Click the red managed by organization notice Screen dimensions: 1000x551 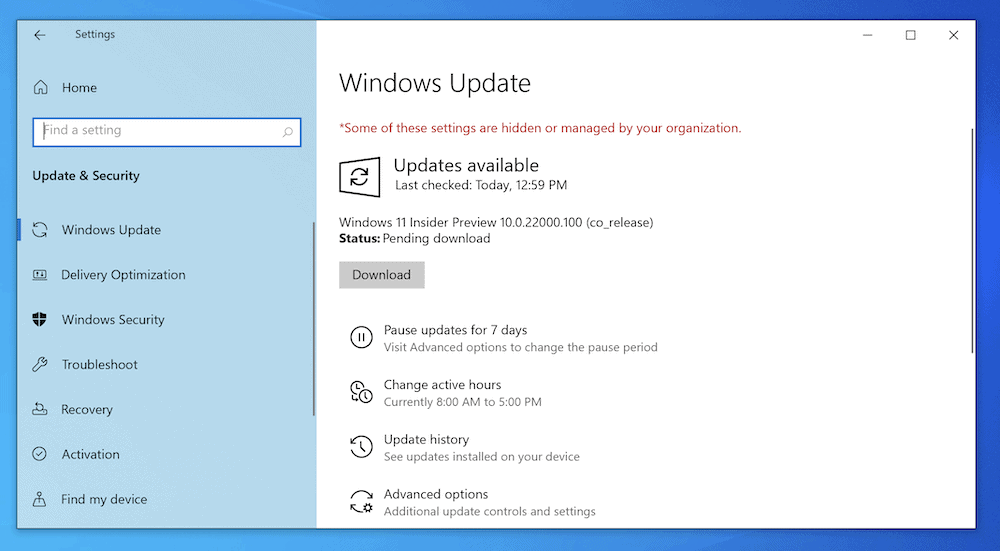[540, 128]
